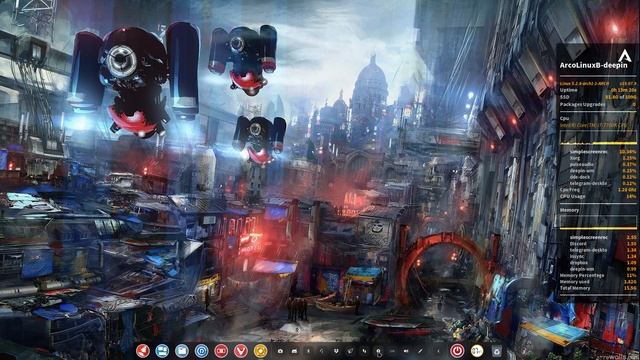Click the pulseaudio process row
Screen dimensions: 640x360
pos(602,164)
